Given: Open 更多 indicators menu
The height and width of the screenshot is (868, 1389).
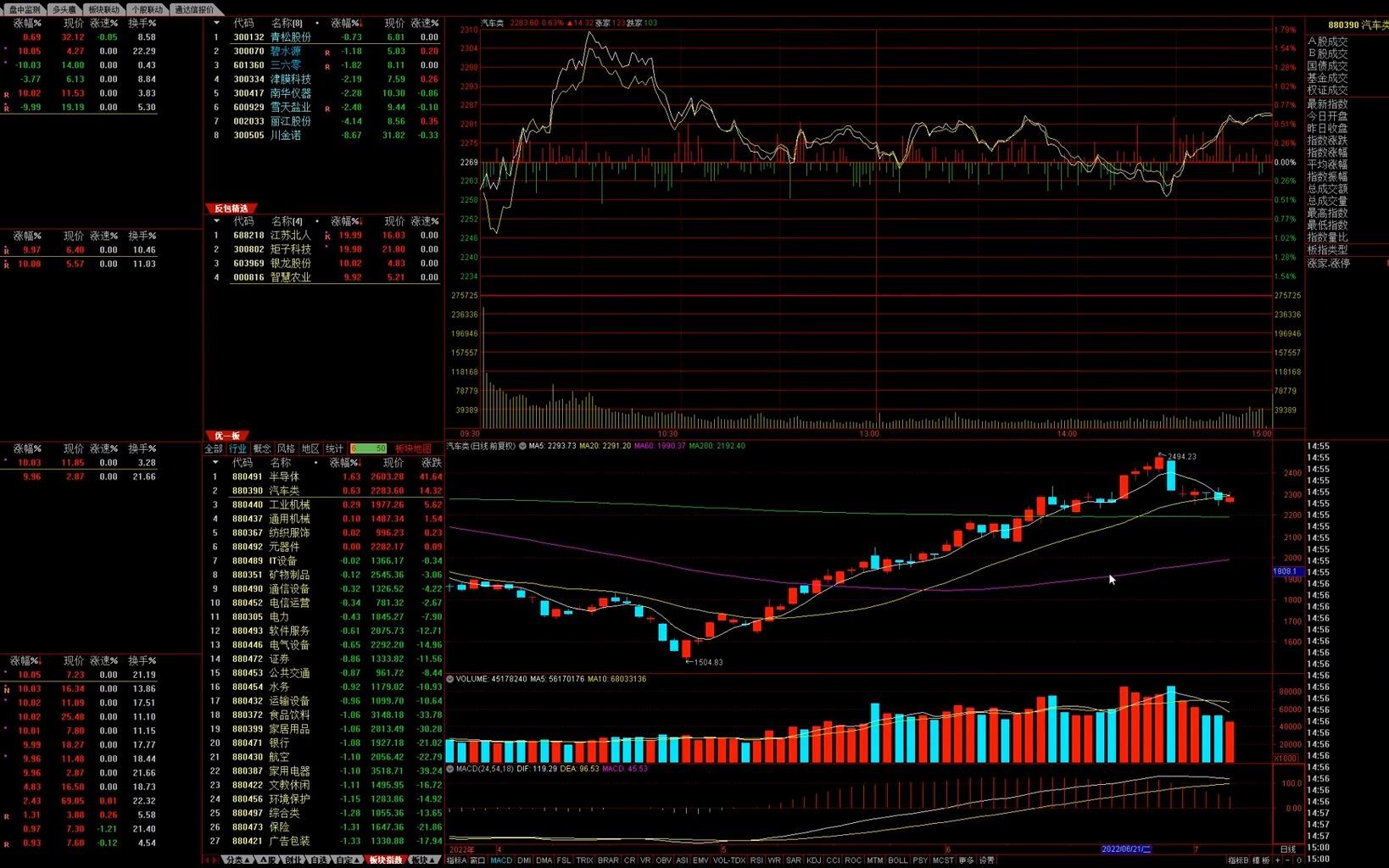Looking at the screenshot, I should click(966, 860).
